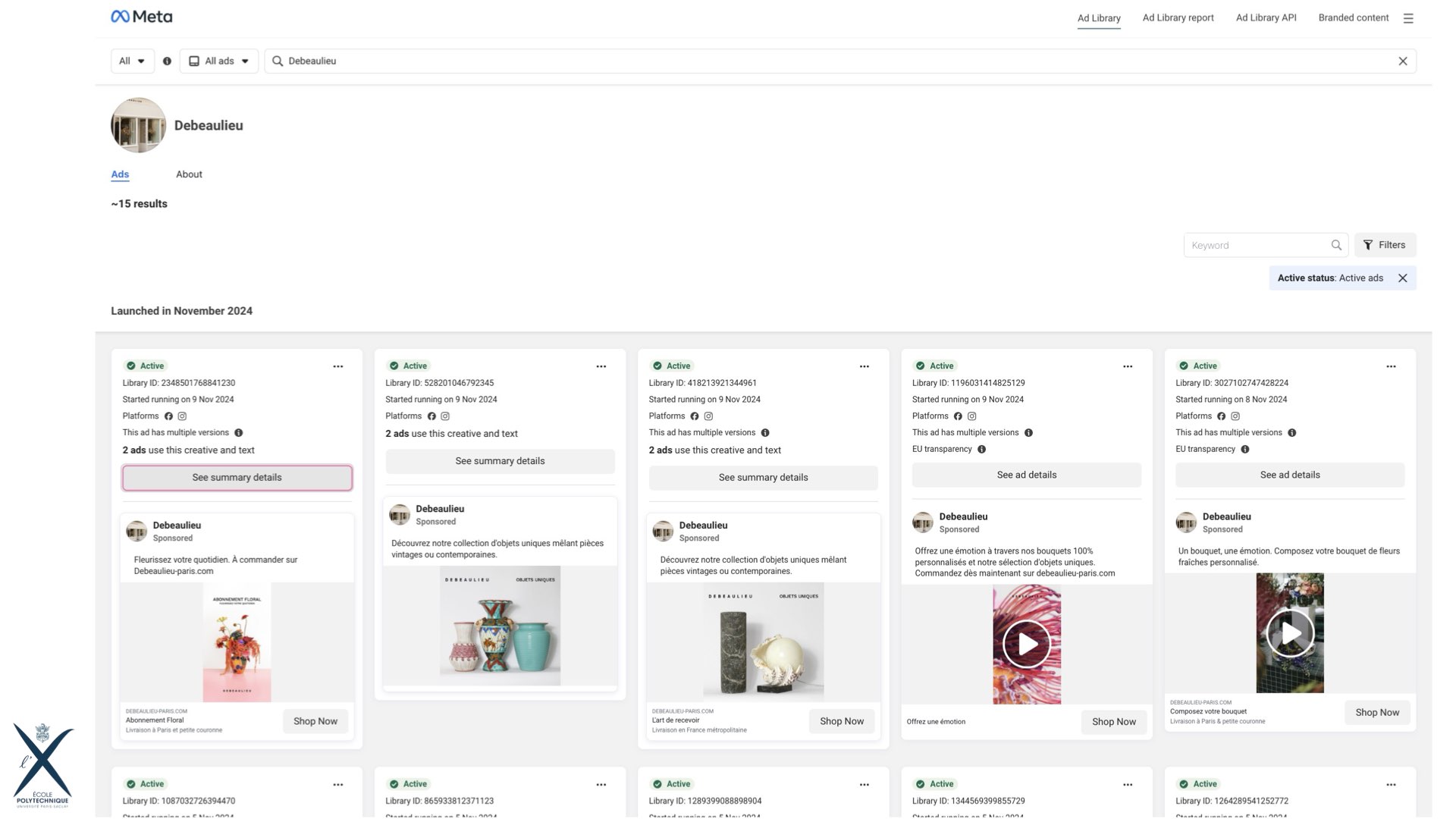The height and width of the screenshot is (819, 1456).
Task: Click Facebook platform icon on ad 2348501768841230
Action: tap(168, 416)
